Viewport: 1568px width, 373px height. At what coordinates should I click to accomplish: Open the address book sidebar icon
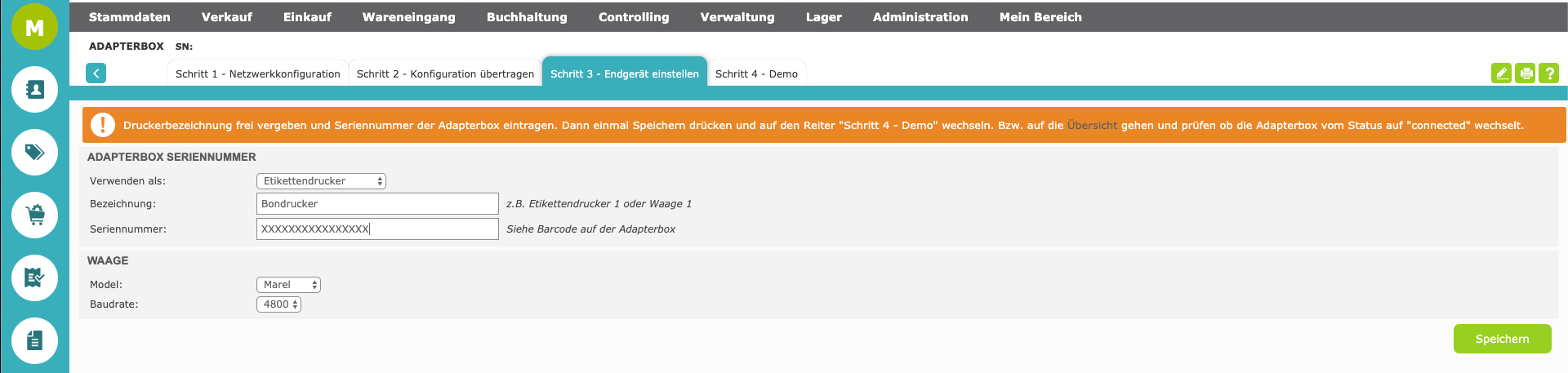click(34, 89)
